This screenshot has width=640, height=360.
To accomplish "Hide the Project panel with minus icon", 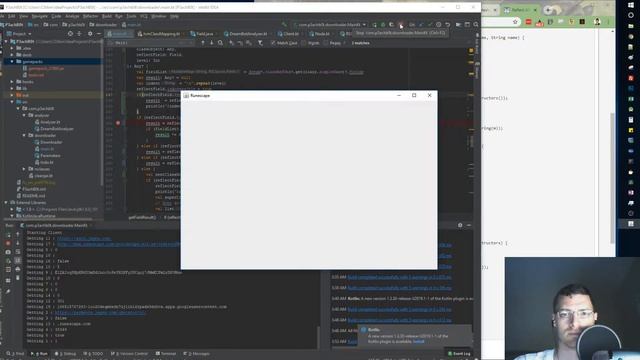I will [x=98, y=34].
